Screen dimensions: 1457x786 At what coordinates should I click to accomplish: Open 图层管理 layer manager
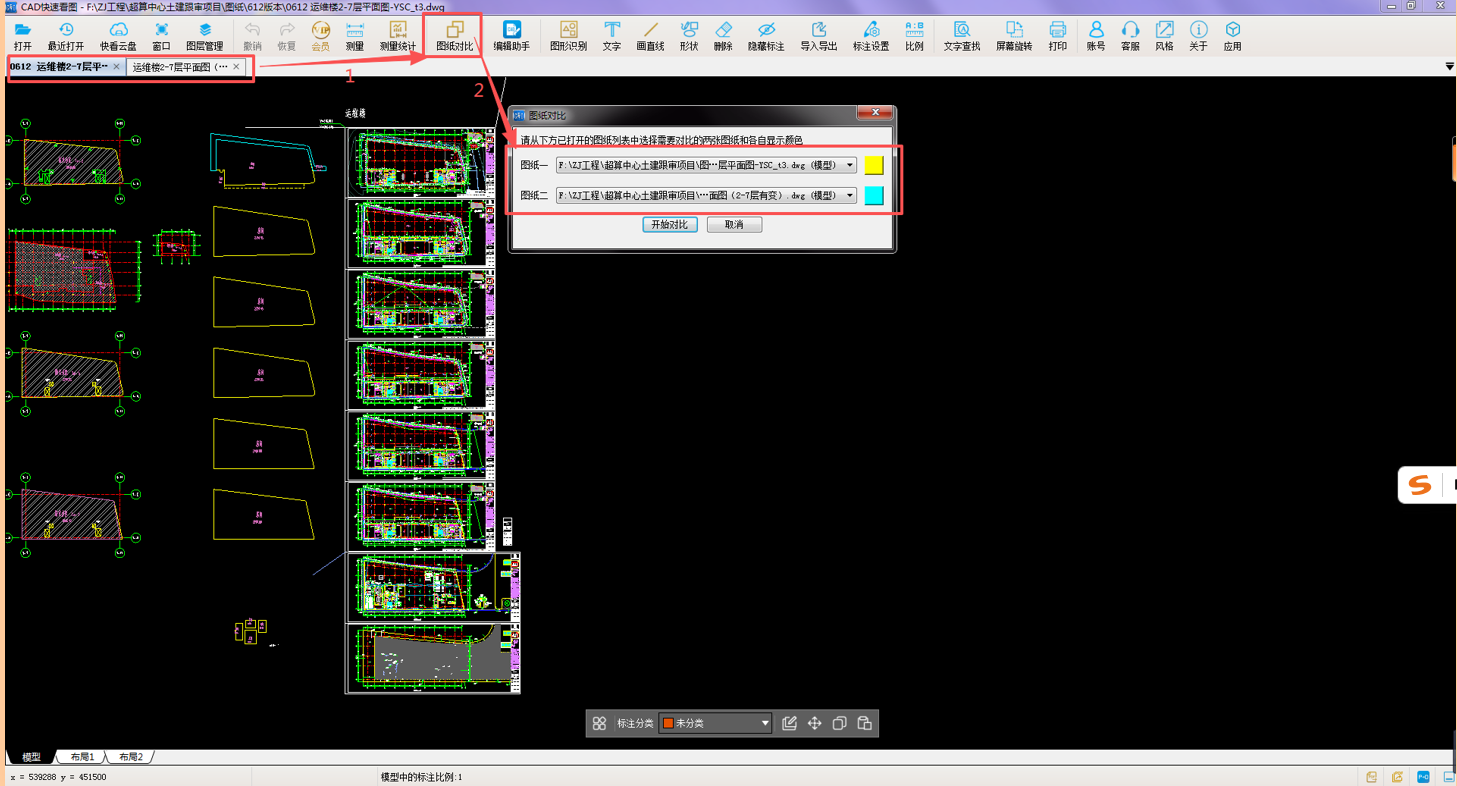click(204, 36)
